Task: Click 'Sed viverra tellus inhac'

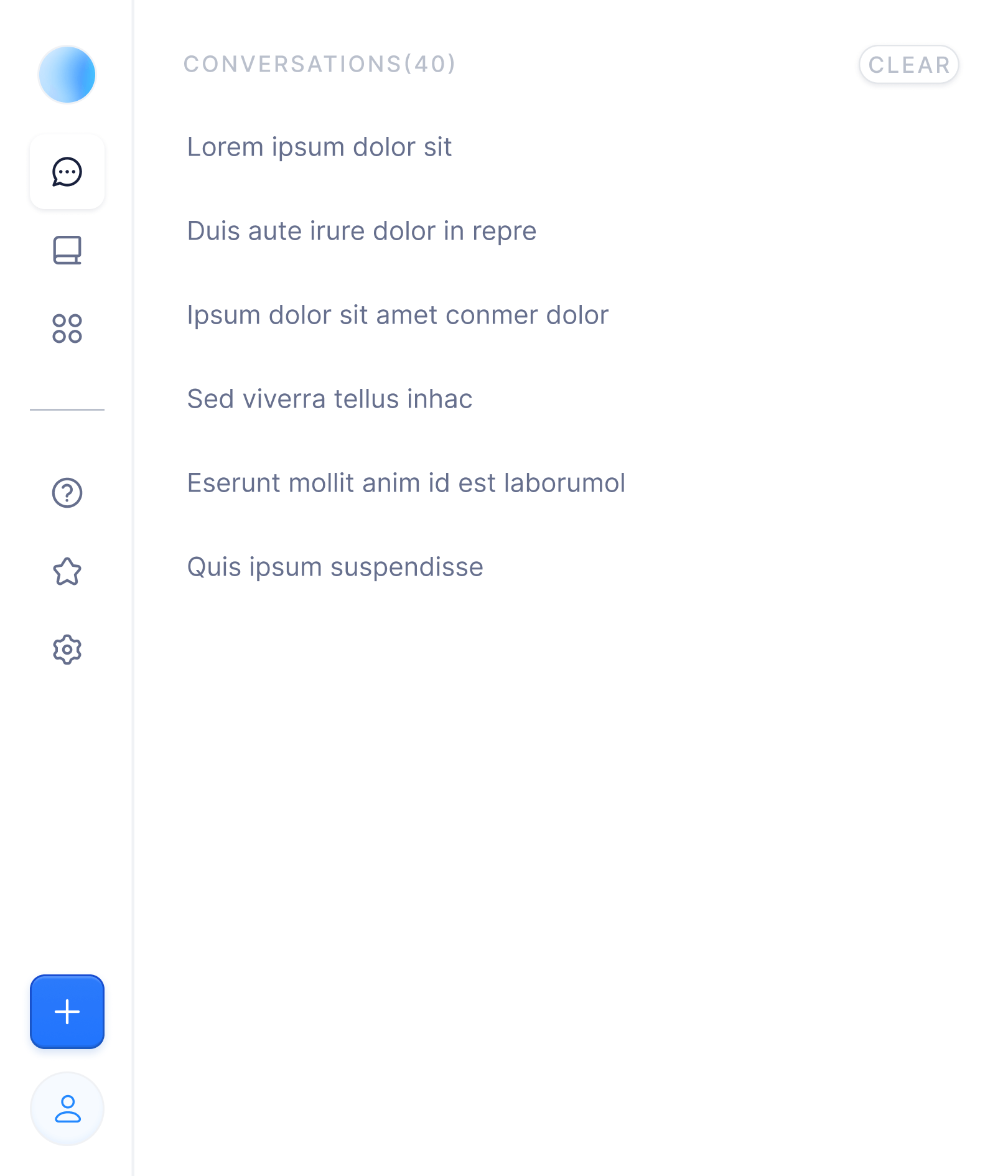Action: click(x=330, y=399)
